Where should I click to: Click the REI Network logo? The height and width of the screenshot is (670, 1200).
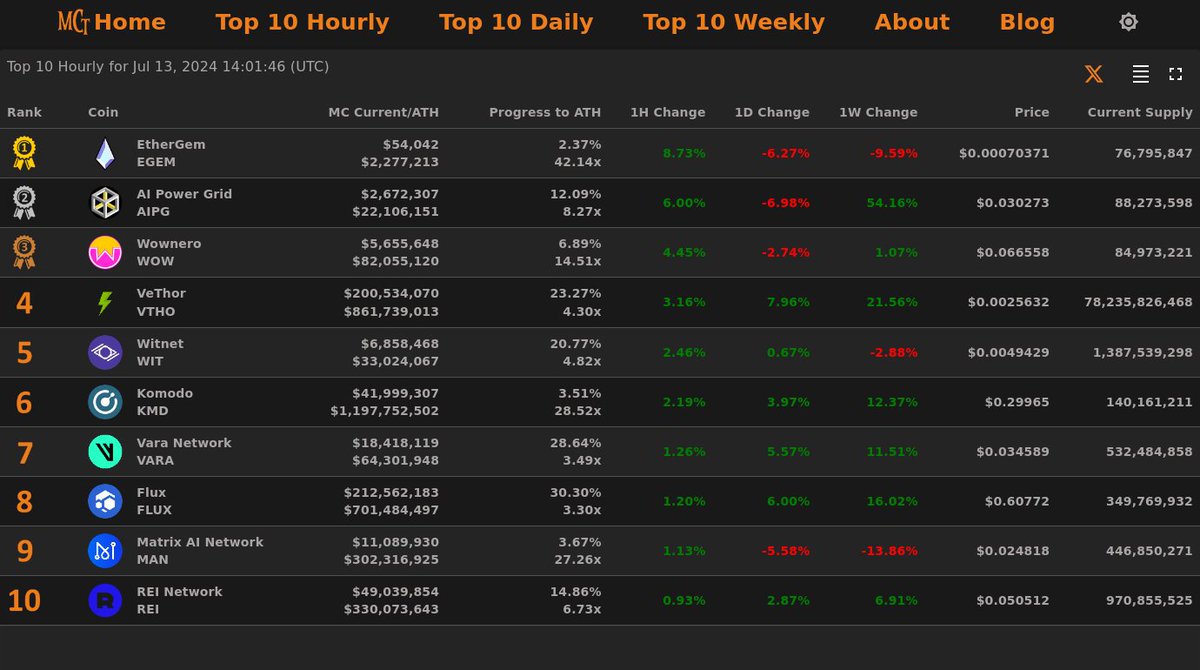[105, 601]
